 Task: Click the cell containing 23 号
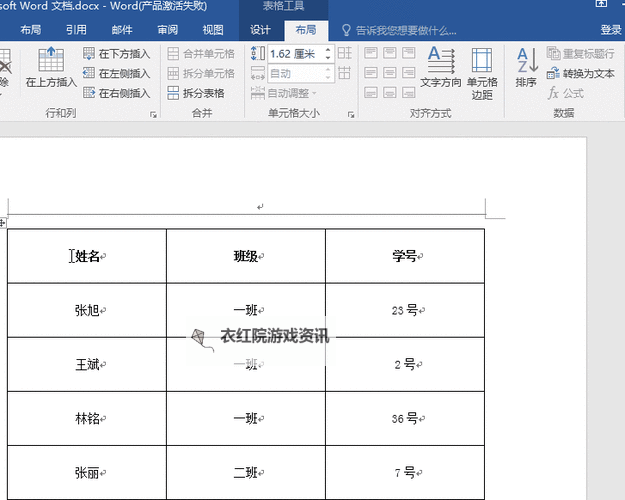point(405,310)
